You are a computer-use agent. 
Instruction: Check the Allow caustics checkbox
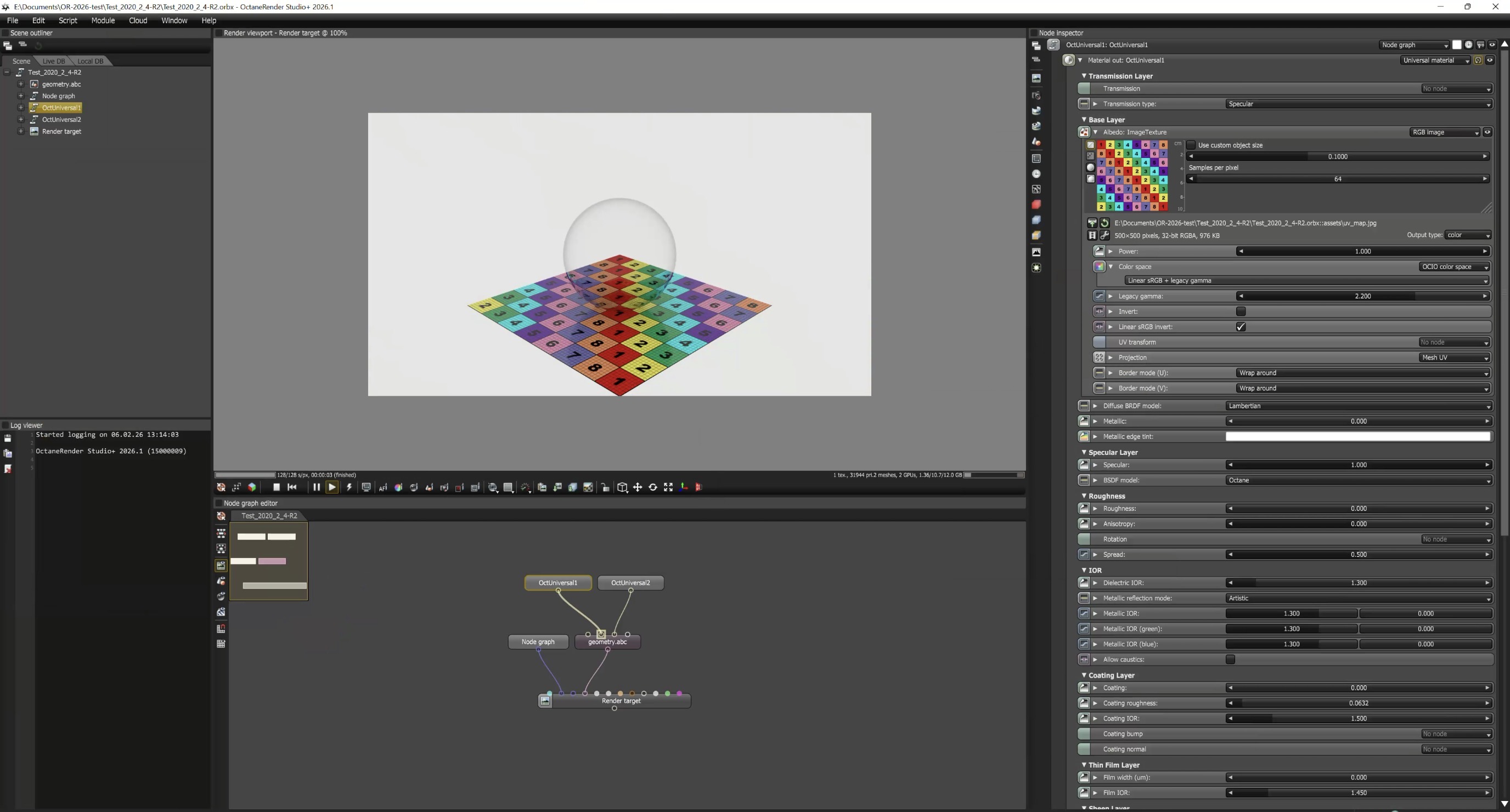click(1230, 659)
